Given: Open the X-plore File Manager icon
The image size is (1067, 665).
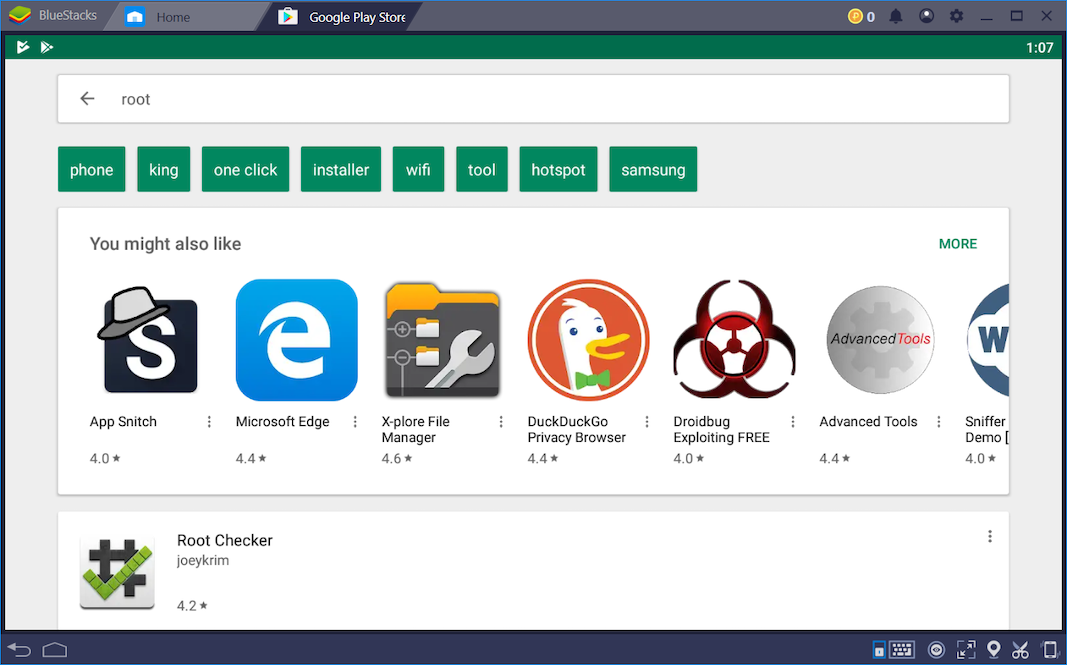Looking at the screenshot, I should pyautogui.click(x=442, y=340).
